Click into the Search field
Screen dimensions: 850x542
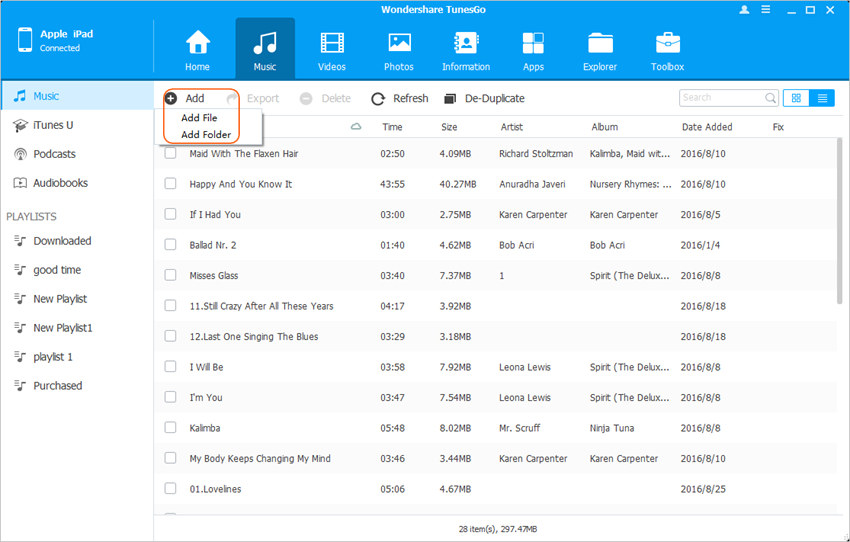[x=721, y=98]
